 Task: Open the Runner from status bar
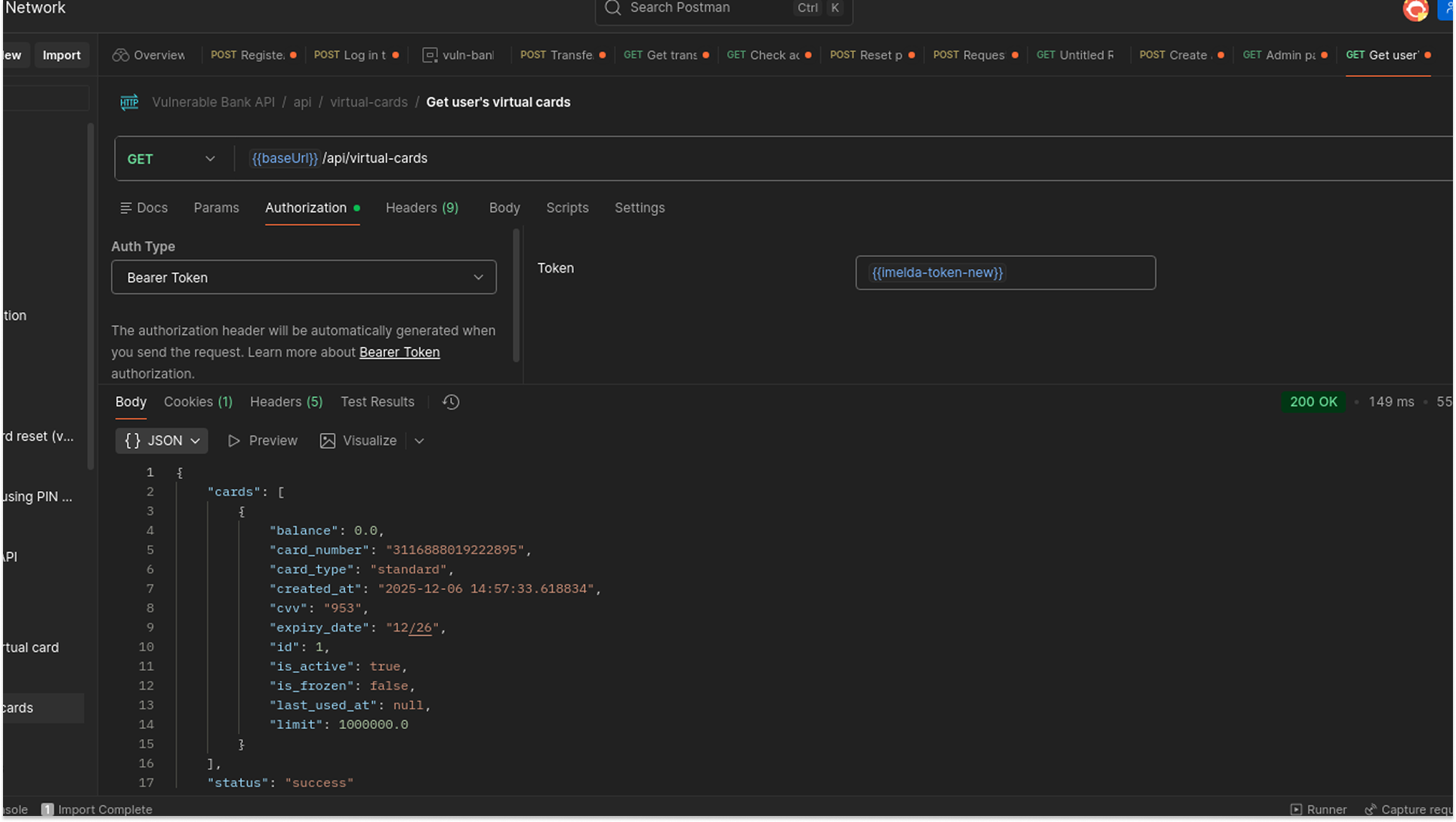(1318, 809)
